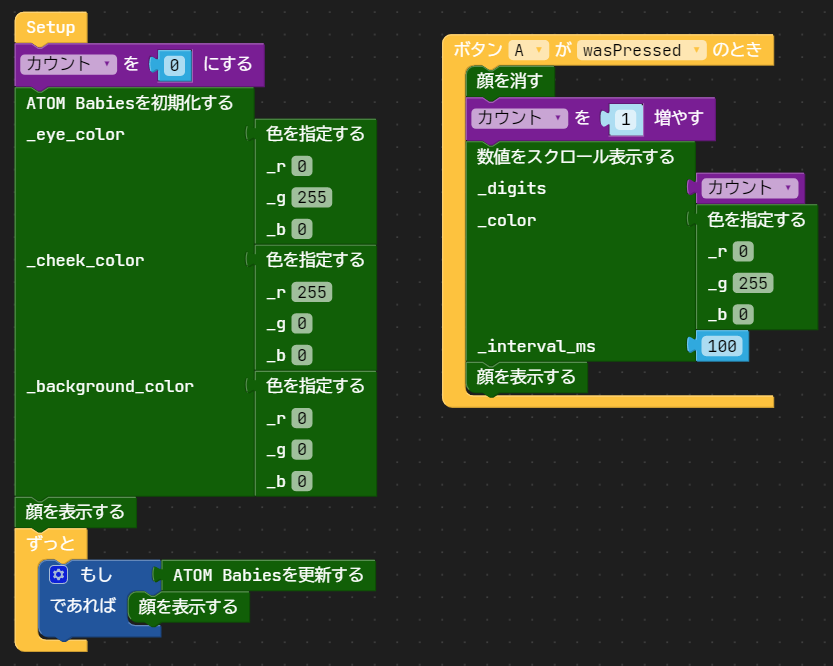Select the ATOM Babiesを更新する condition block
The height and width of the screenshot is (666, 833).
[268, 575]
